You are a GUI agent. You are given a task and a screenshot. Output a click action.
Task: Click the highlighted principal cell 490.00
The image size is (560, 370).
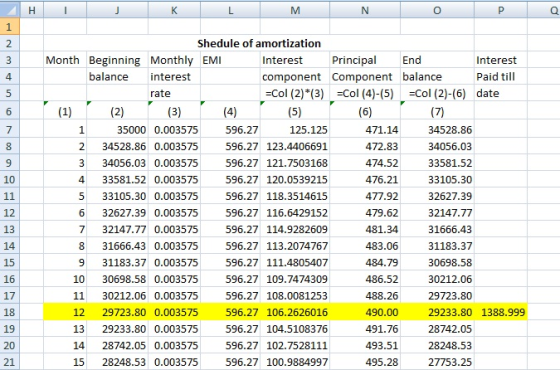coord(365,312)
